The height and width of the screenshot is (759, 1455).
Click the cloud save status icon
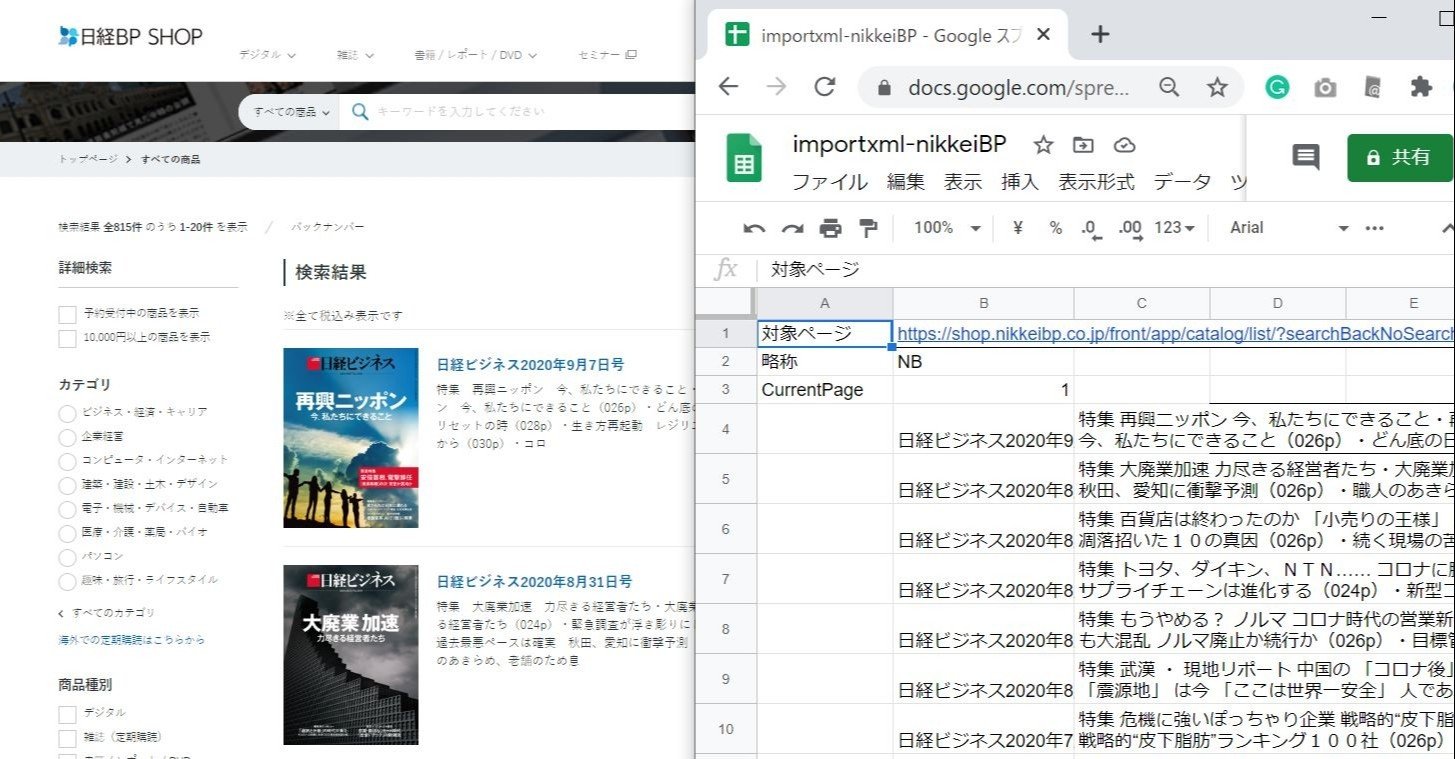[1124, 144]
